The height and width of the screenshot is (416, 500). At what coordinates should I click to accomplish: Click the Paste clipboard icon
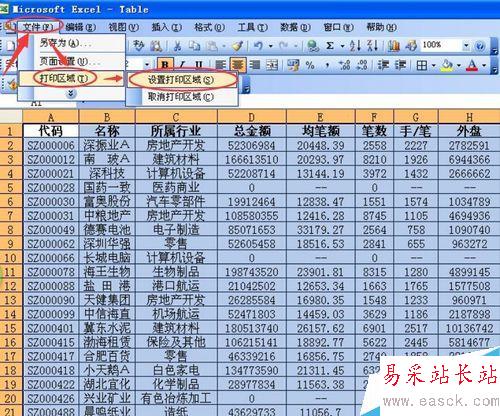coord(211,46)
